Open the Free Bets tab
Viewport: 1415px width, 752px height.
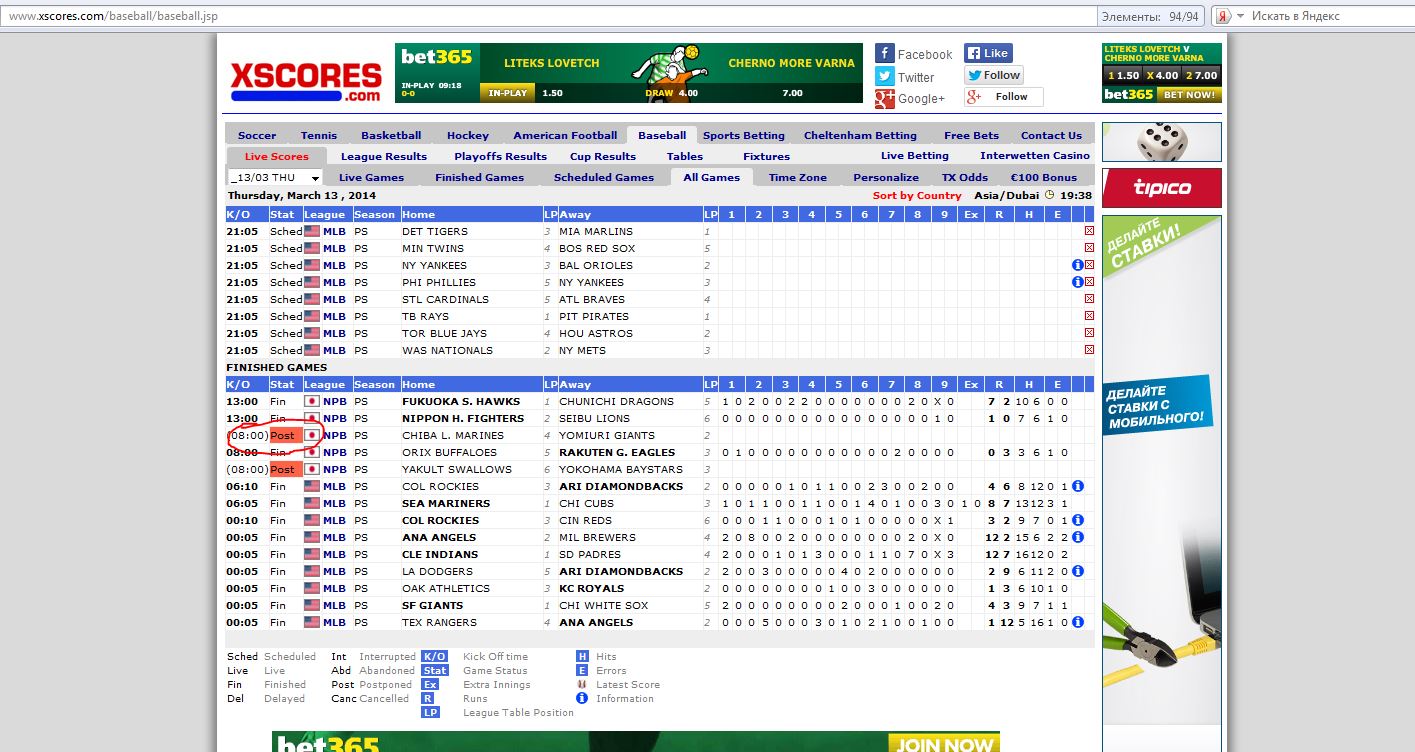point(971,135)
